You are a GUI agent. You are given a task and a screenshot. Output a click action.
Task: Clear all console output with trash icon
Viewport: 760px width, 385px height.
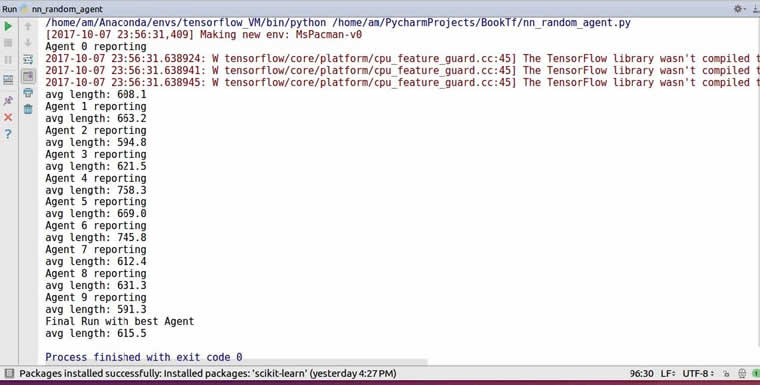tap(28, 109)
